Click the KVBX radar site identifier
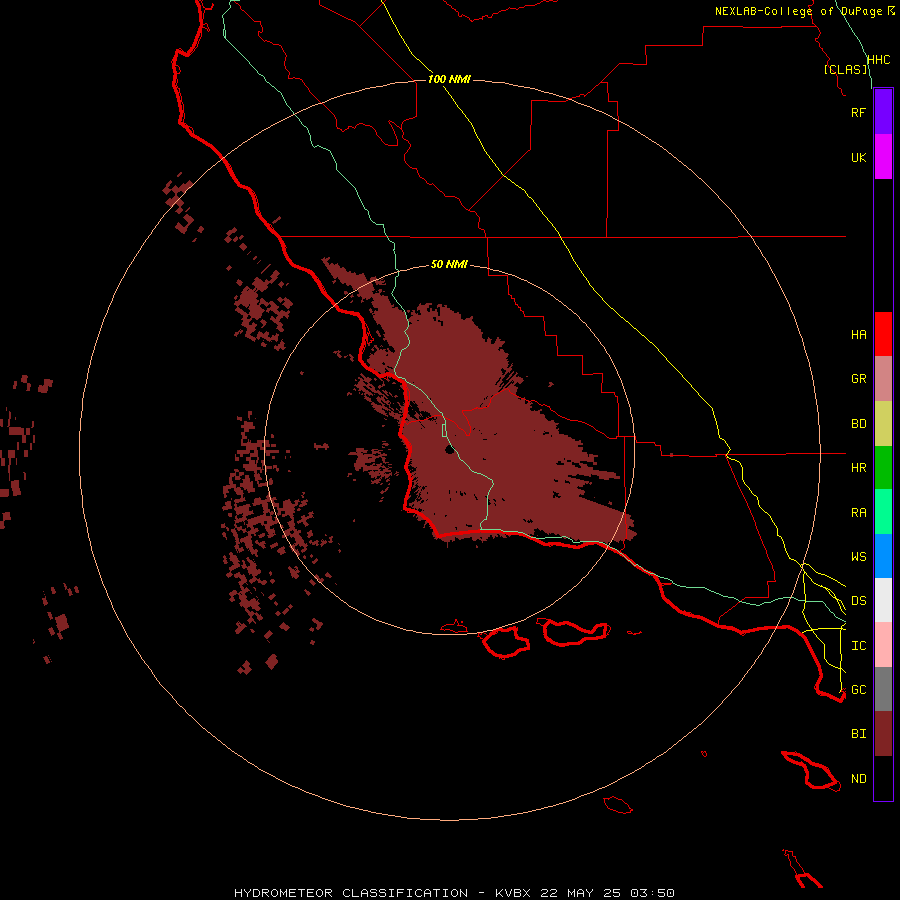Screen dimensions: 900x900 pos(513,893)
